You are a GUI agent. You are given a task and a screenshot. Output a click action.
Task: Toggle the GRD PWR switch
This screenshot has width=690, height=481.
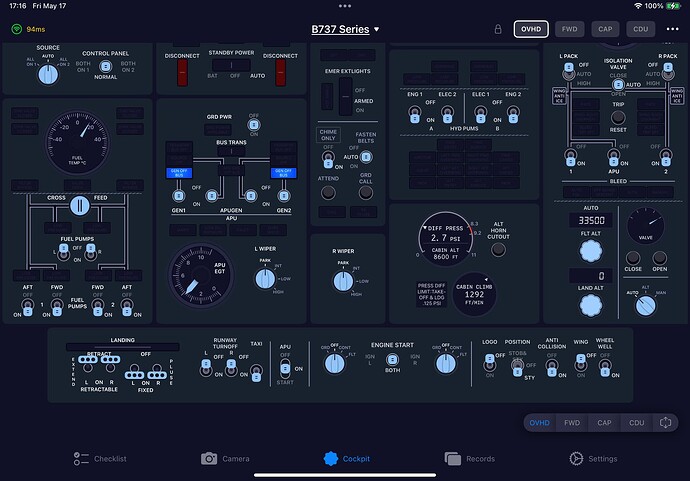254,125
